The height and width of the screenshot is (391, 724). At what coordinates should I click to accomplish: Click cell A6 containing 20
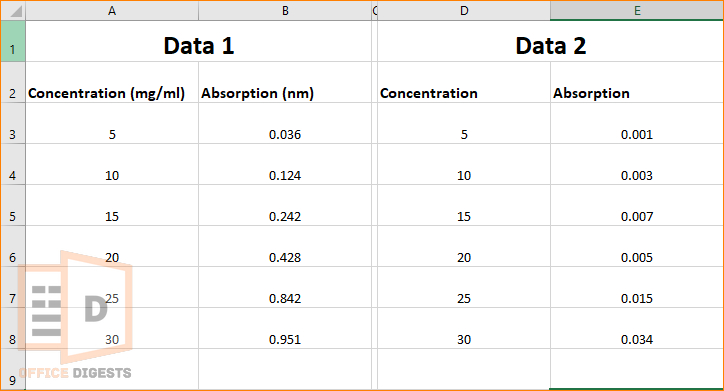coord(112,247)
